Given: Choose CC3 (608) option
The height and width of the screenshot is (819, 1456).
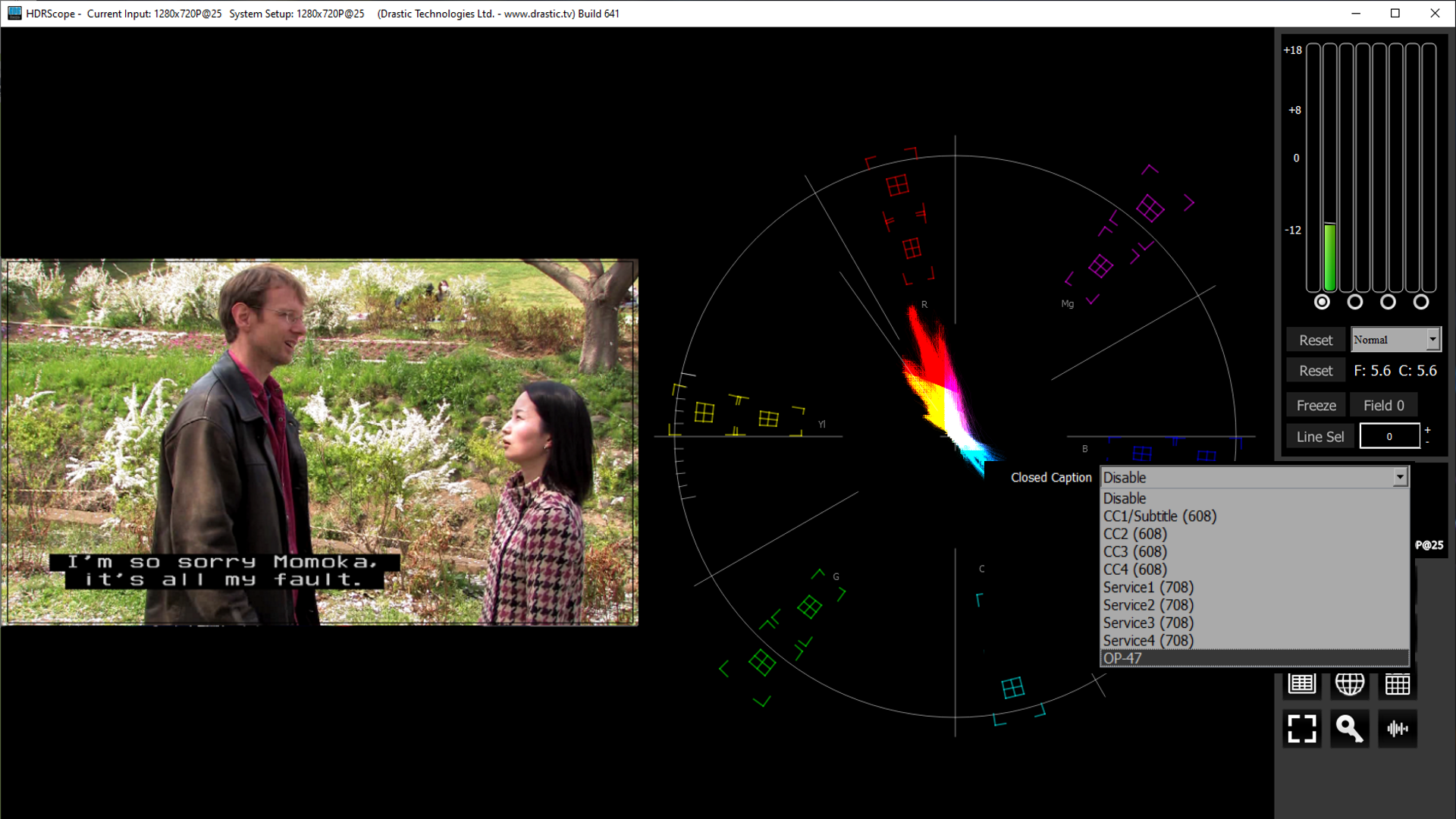Looking at the screenshot, I should 1254,552.
